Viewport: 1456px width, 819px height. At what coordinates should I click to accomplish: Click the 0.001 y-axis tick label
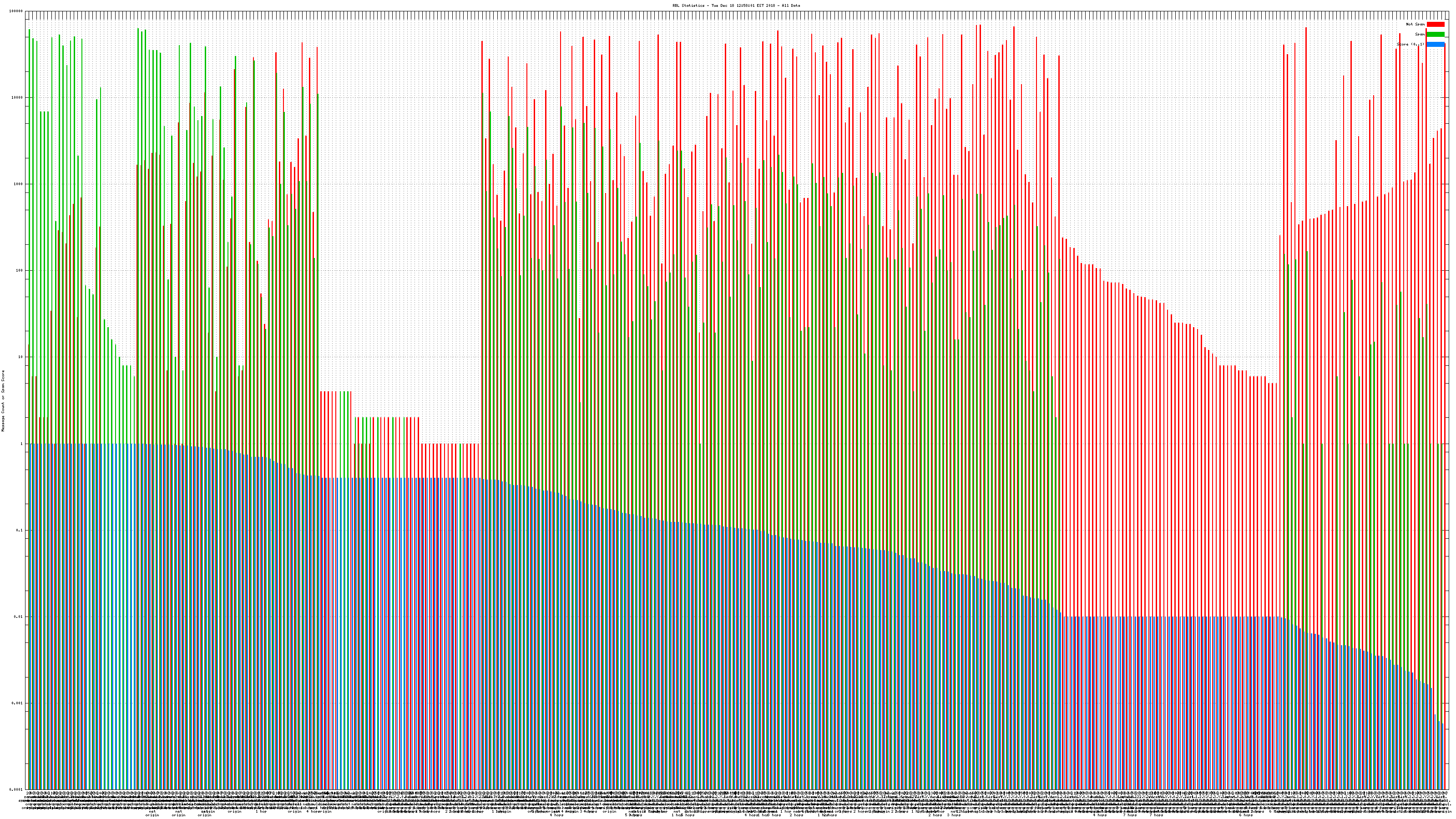pyautogui.click(x=18, y=703)
